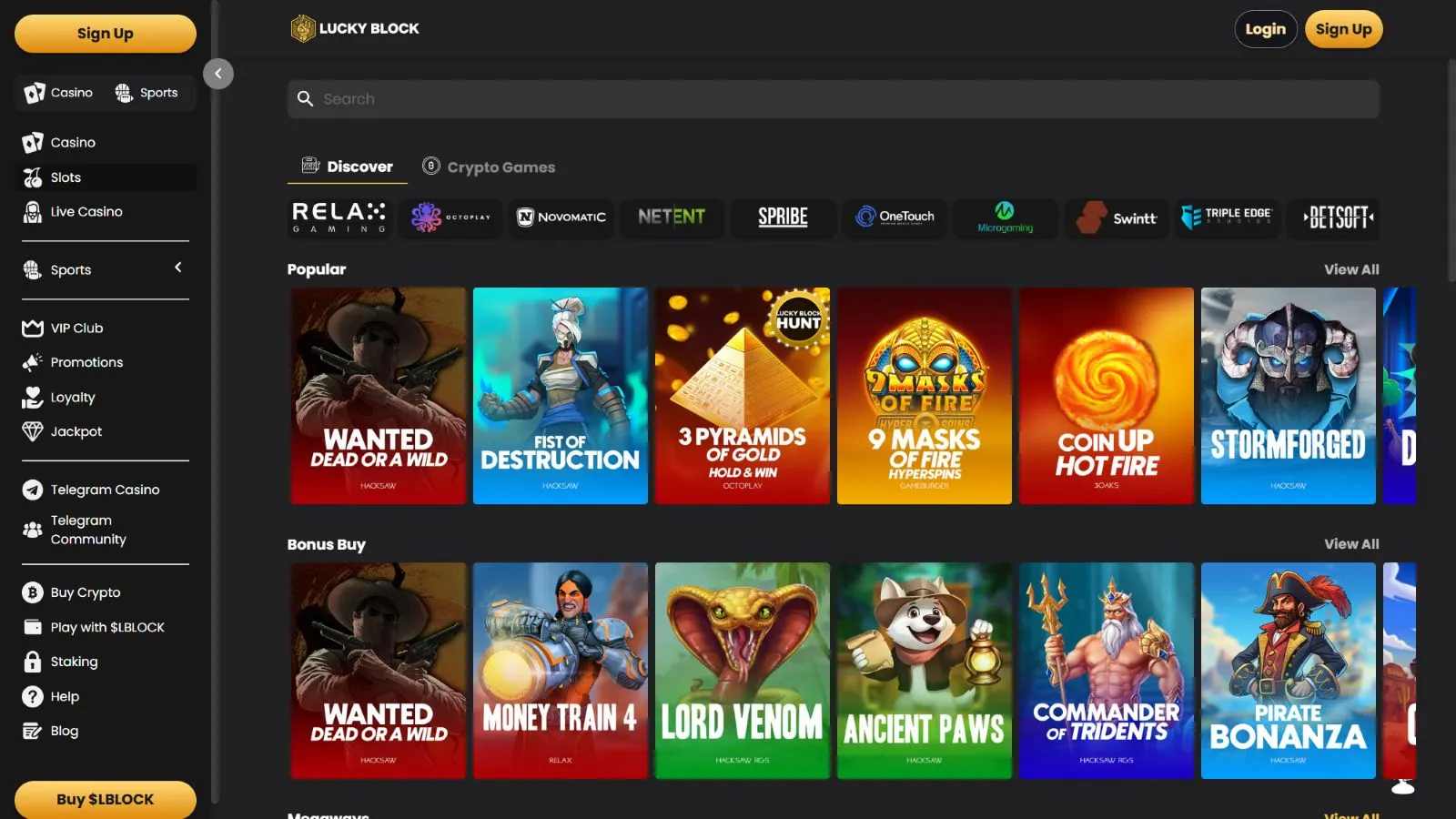The height and width of the screenshot is (819, 1456).
Task: Click the Lucky Block logo
Action: [x=355, y=29]
